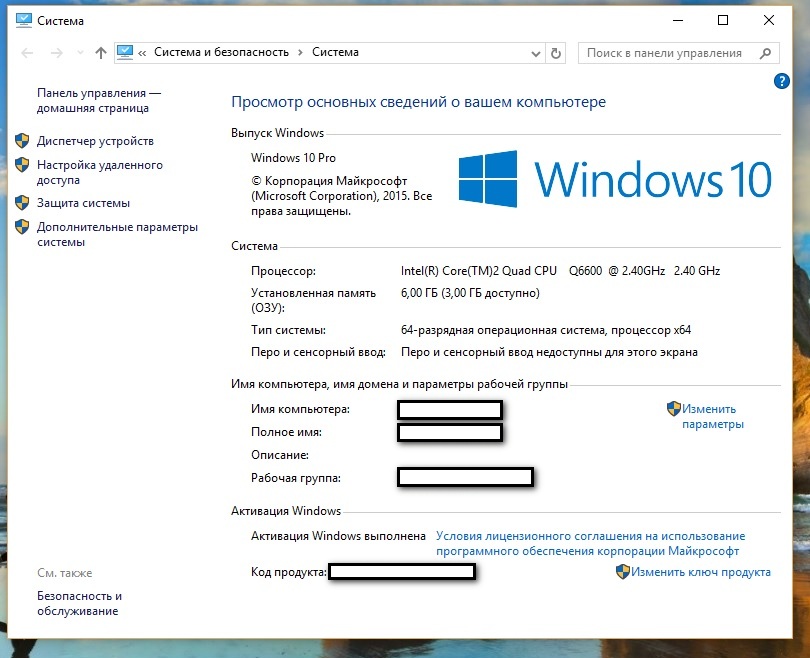
Task: Open Microsoft license terms link
Action: tap(590, 544)
